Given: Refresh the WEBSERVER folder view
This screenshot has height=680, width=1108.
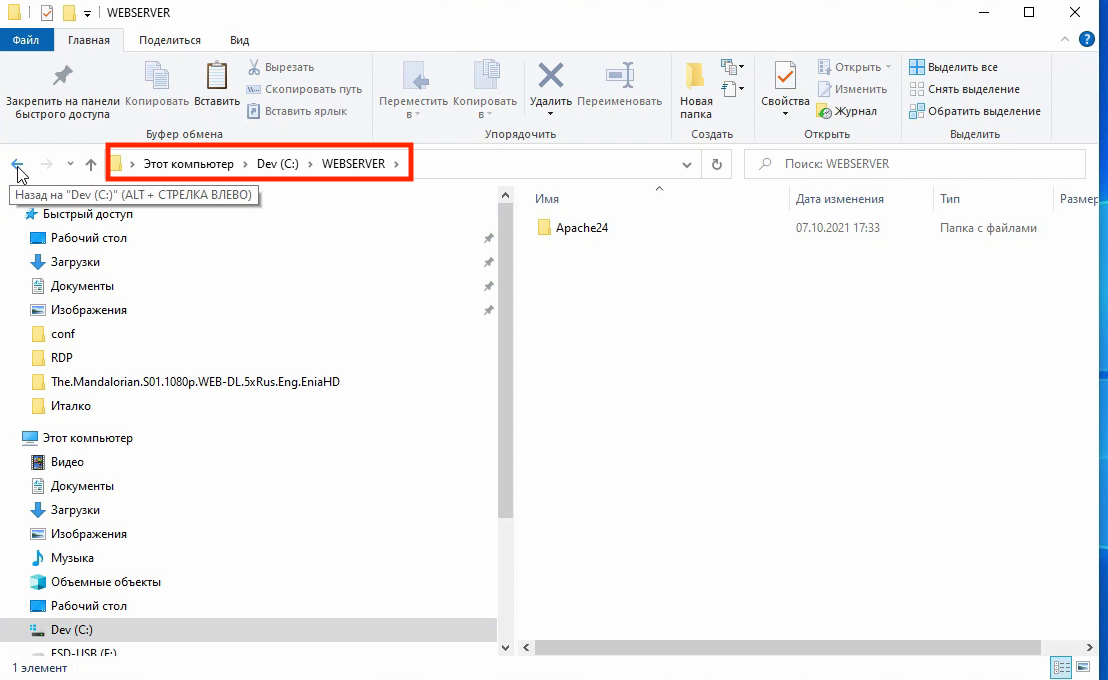Looking at the screenshot, I should point(717,164).
